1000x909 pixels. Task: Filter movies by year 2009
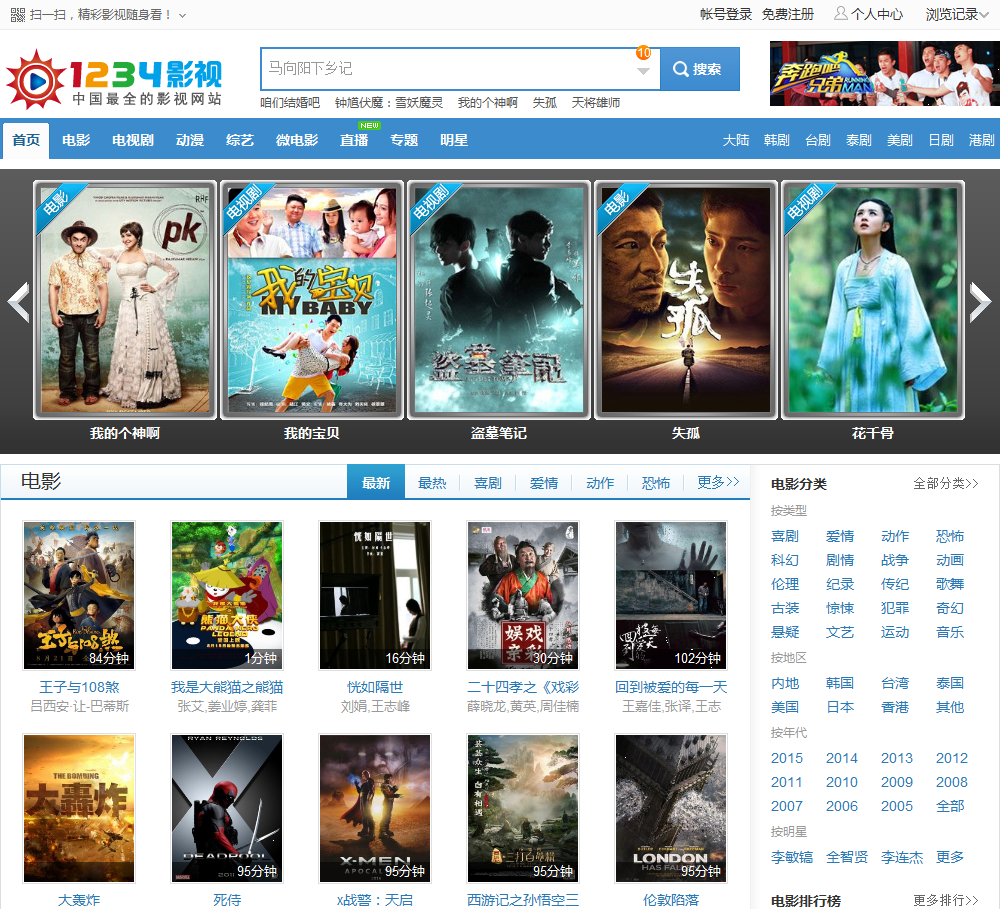click(897, 782)
